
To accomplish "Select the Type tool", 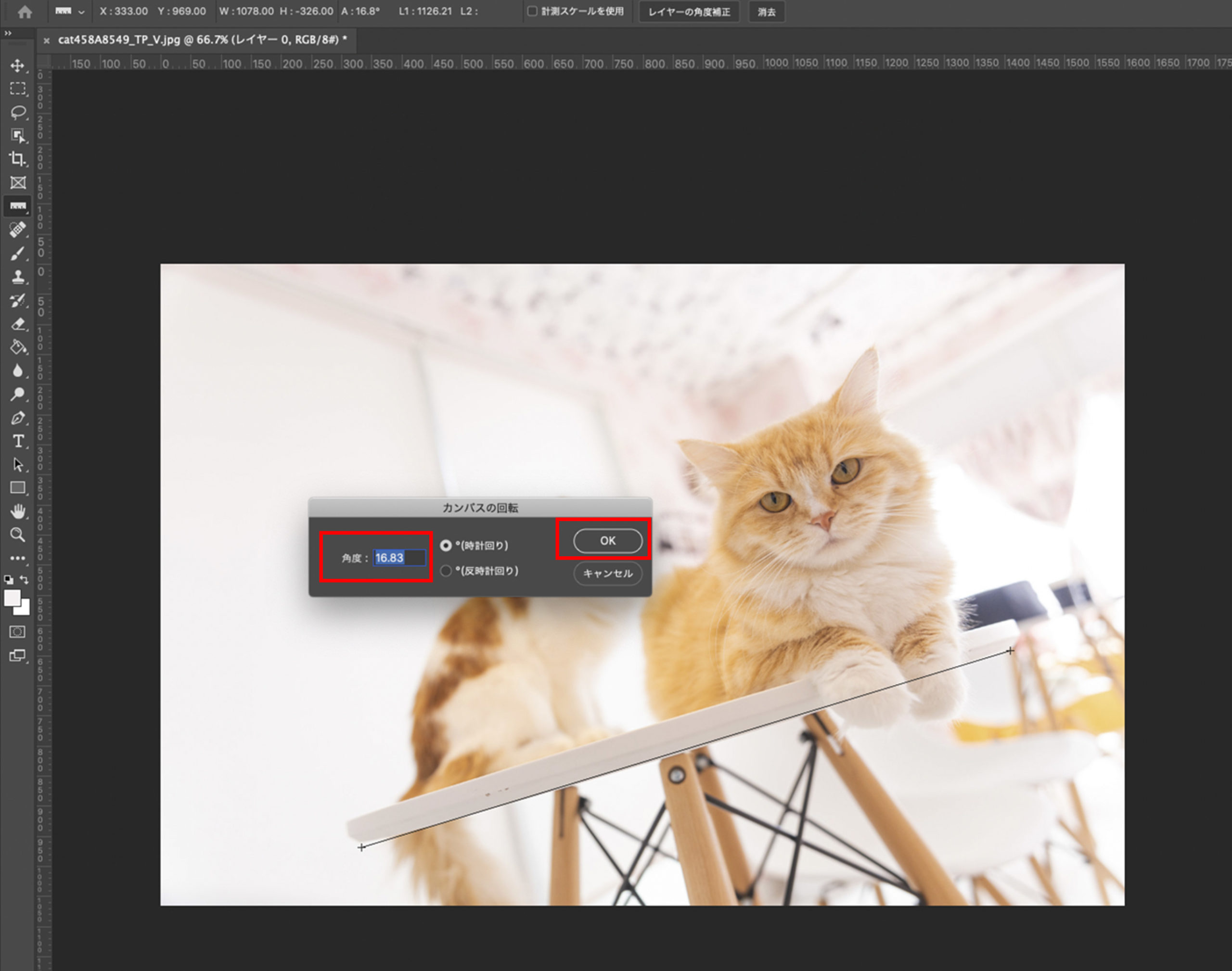I will (18, 441).
